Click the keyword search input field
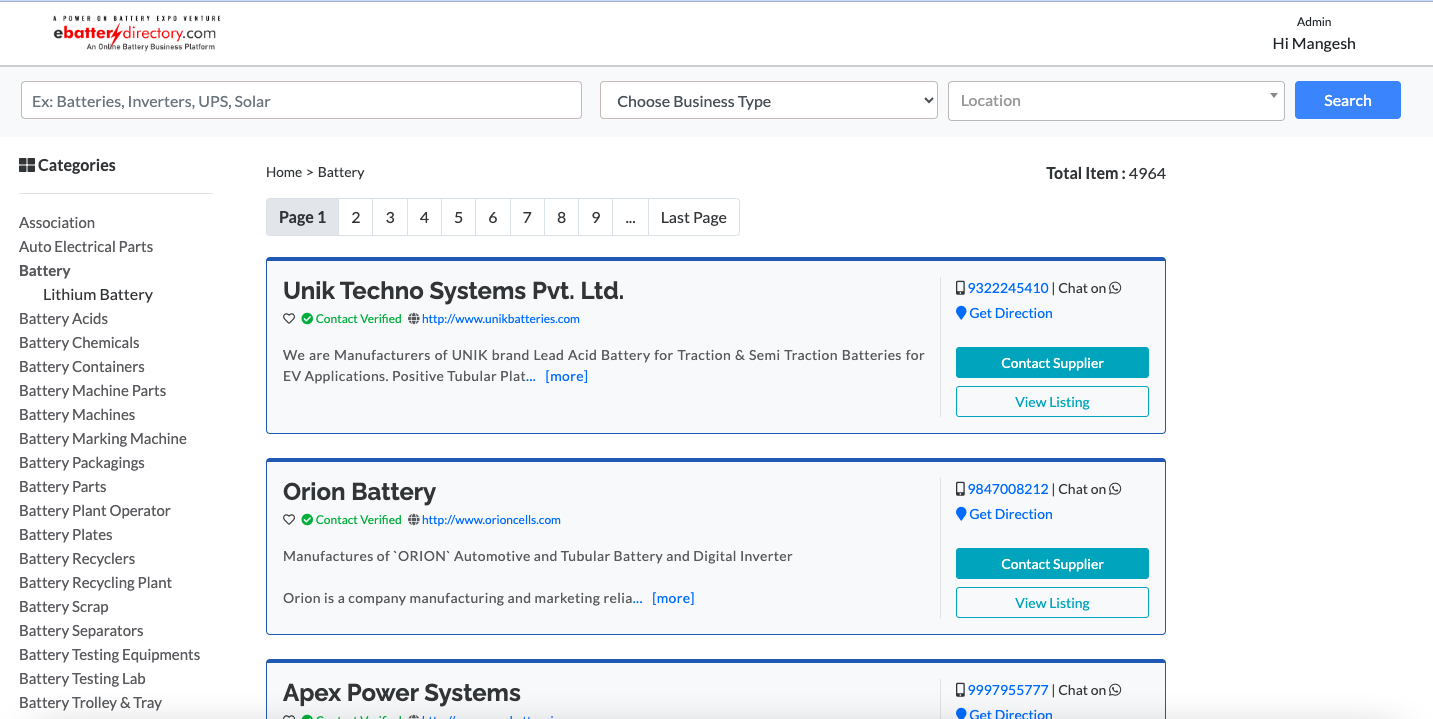 click(301, 100)
